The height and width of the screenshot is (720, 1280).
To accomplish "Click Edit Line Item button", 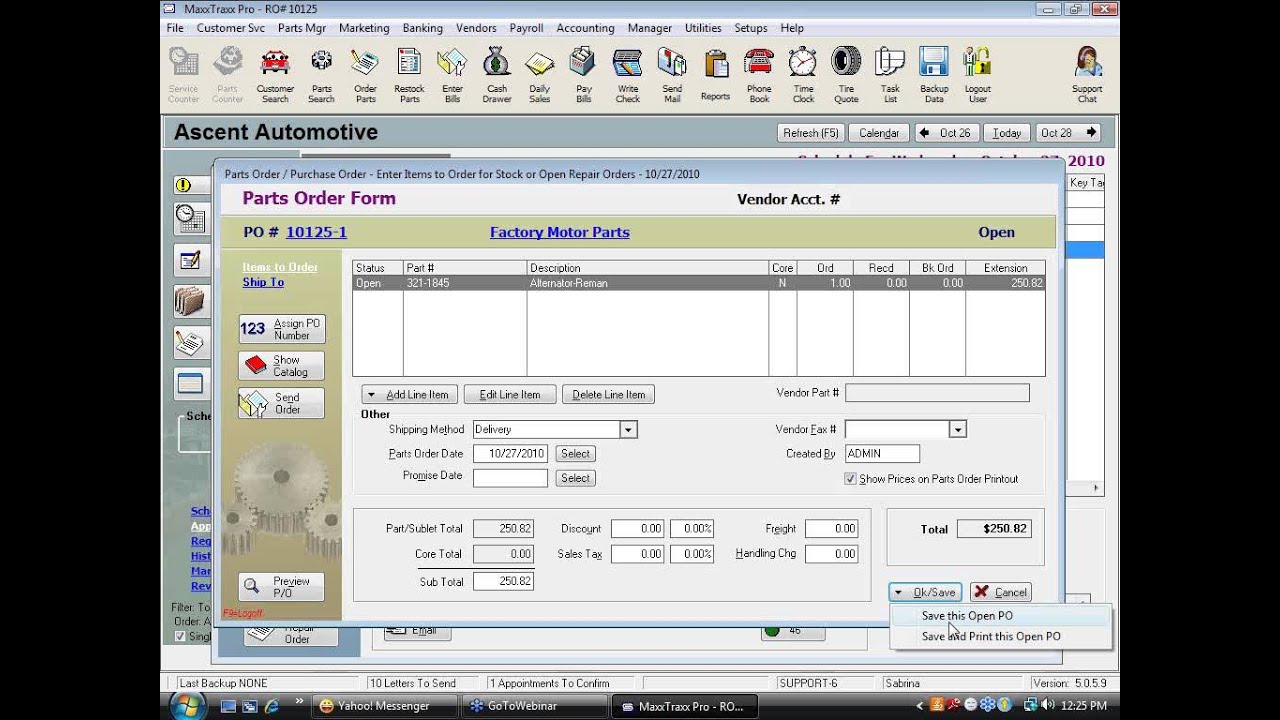I will point(510,395).
